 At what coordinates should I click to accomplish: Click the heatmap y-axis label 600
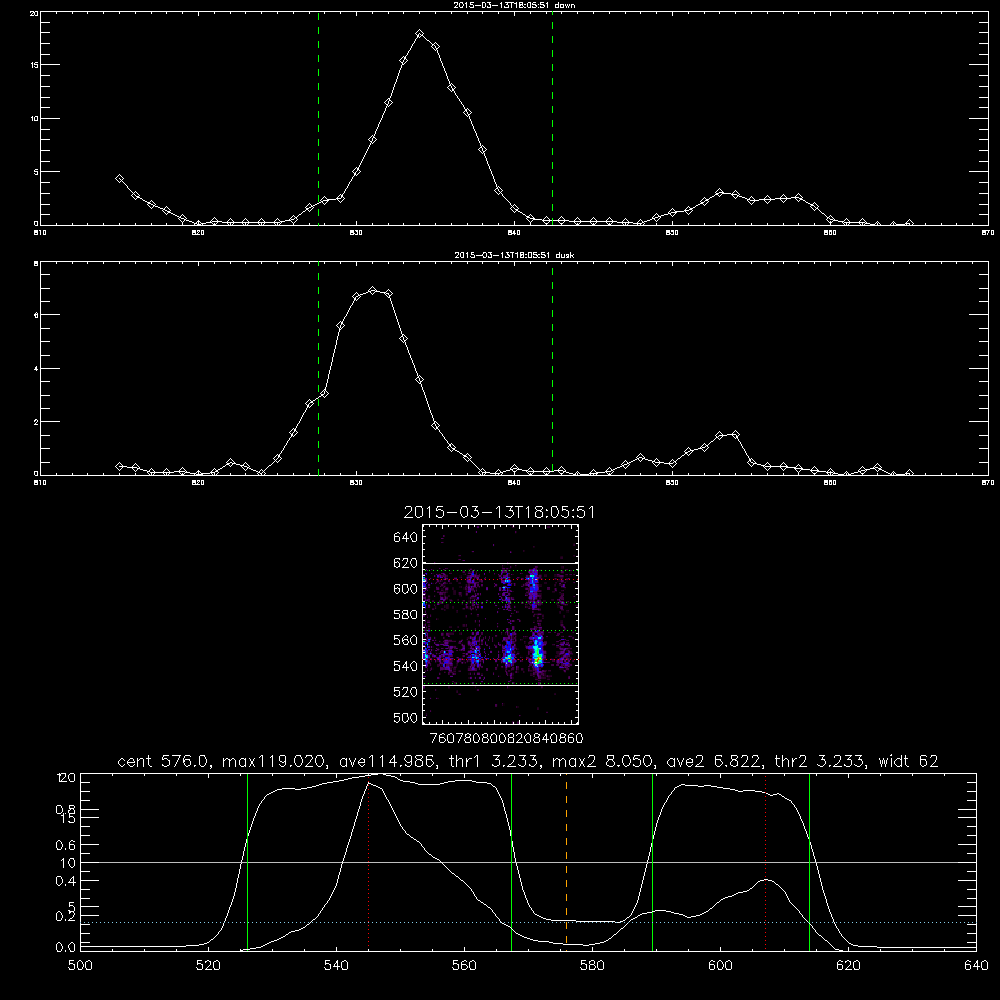(406, 589)
